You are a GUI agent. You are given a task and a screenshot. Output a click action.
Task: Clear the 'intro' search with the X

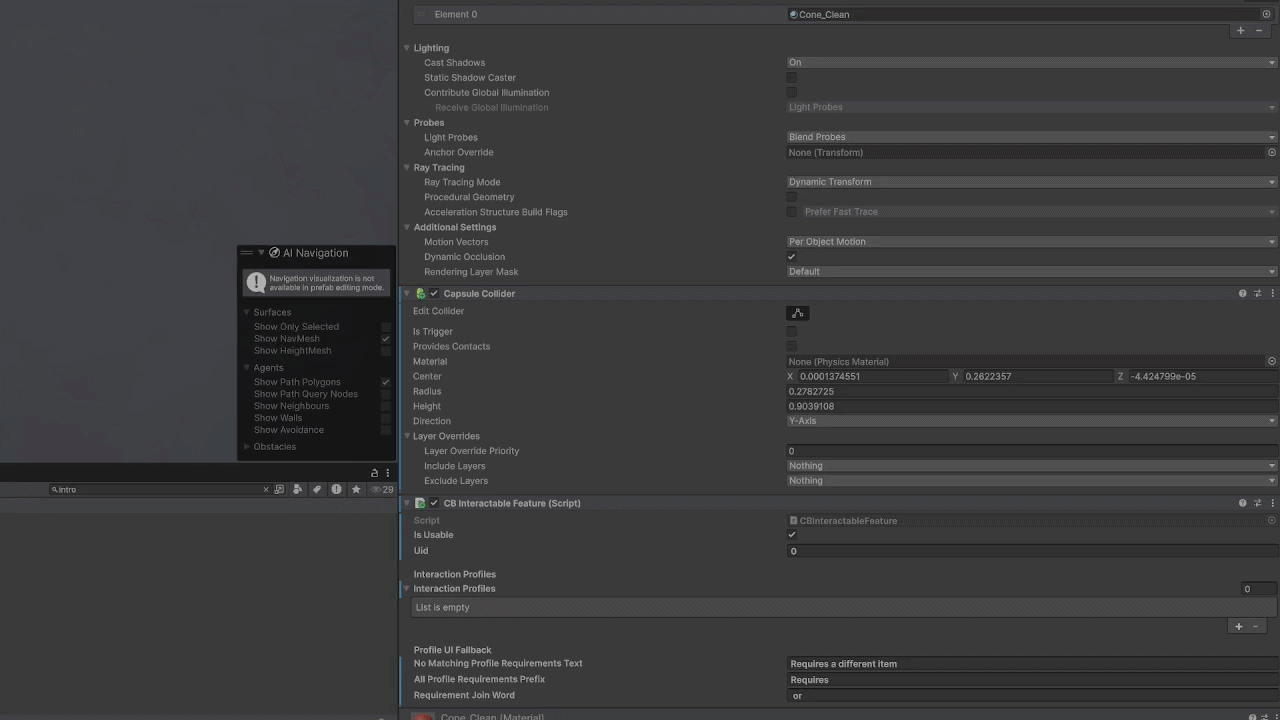266,489
